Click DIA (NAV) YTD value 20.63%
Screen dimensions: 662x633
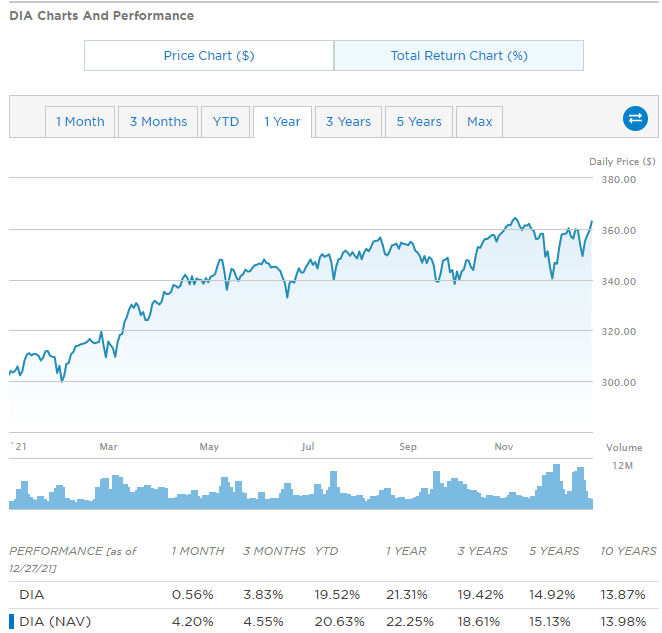coord(339,622)
